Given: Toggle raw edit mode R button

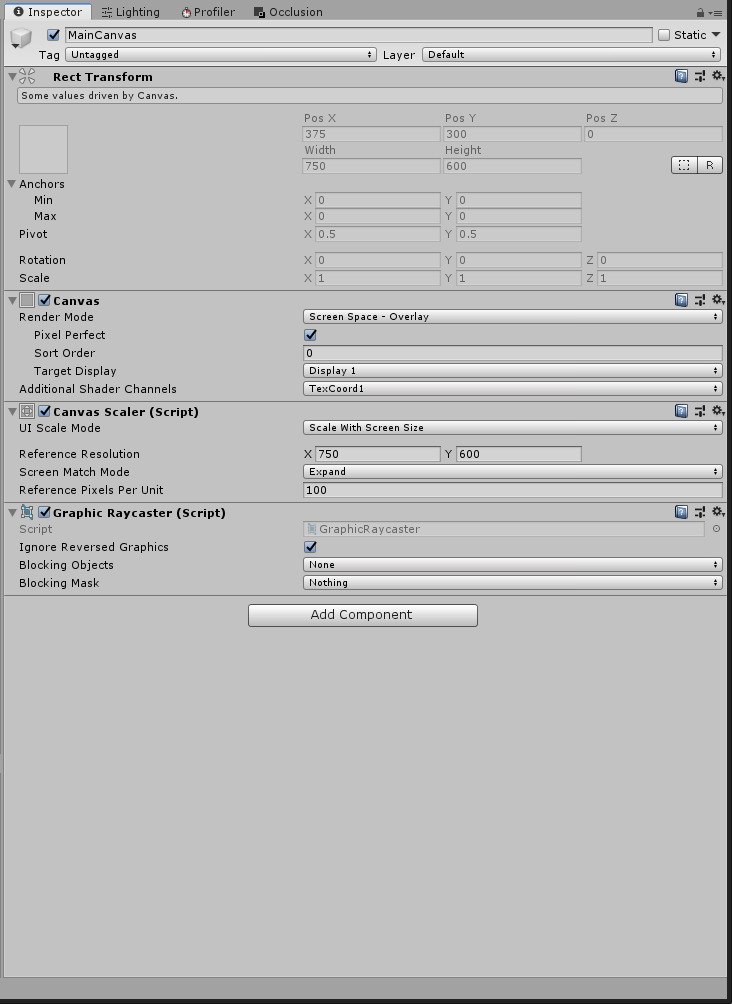Looking at the screenshot, I should pos(710,165).
